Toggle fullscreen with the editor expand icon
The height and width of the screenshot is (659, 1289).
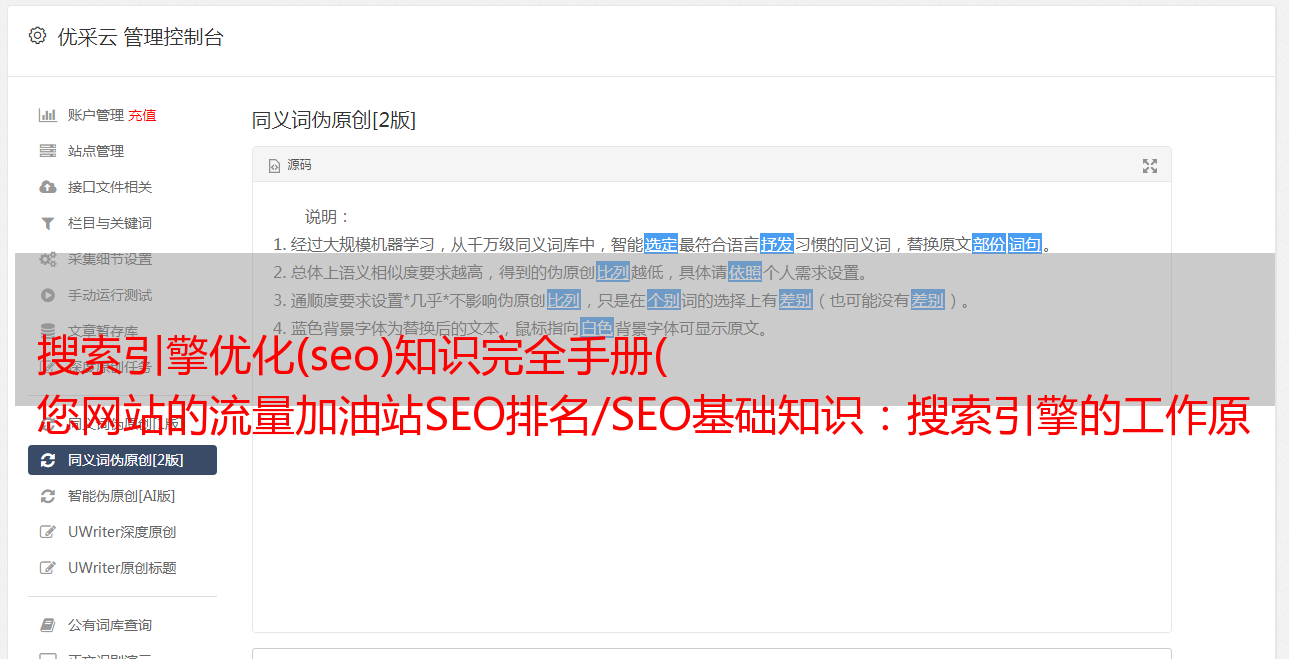1150,166
